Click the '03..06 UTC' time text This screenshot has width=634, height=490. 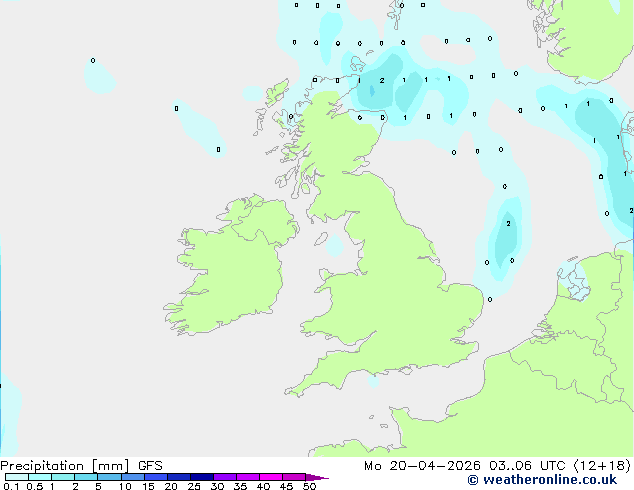[526, 466]
